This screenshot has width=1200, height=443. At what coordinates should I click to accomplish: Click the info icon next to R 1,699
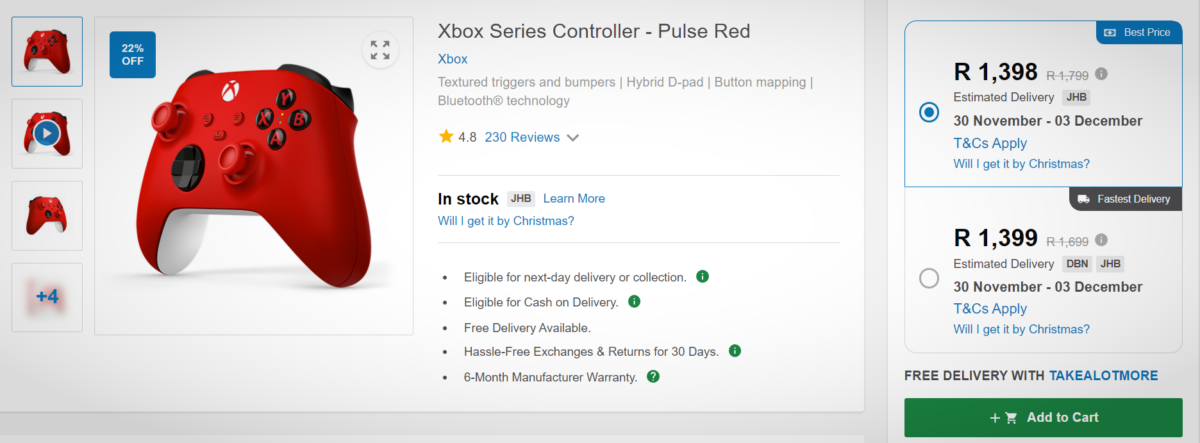1101,240
